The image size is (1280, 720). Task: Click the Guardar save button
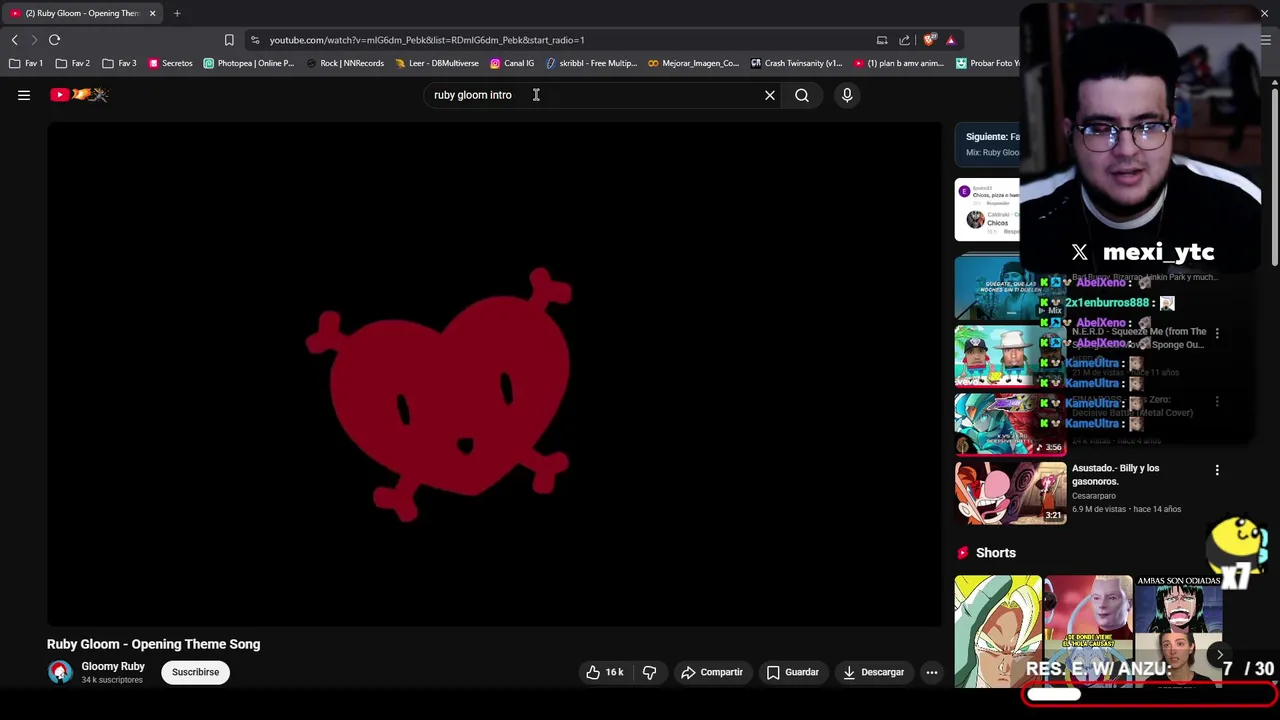coord(793,672)
